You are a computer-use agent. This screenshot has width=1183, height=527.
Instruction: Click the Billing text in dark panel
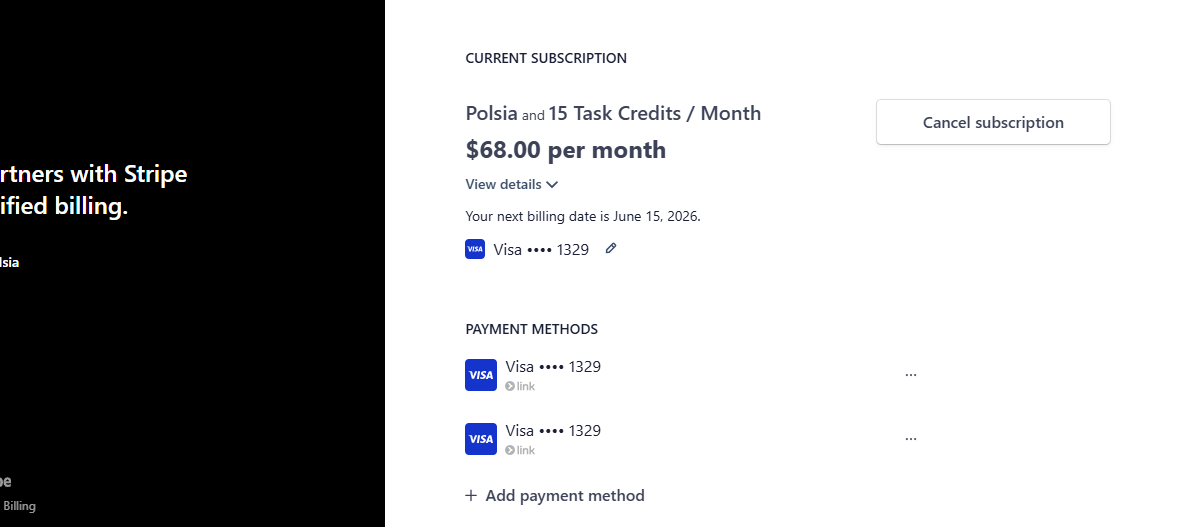click(x=19, y=506)
